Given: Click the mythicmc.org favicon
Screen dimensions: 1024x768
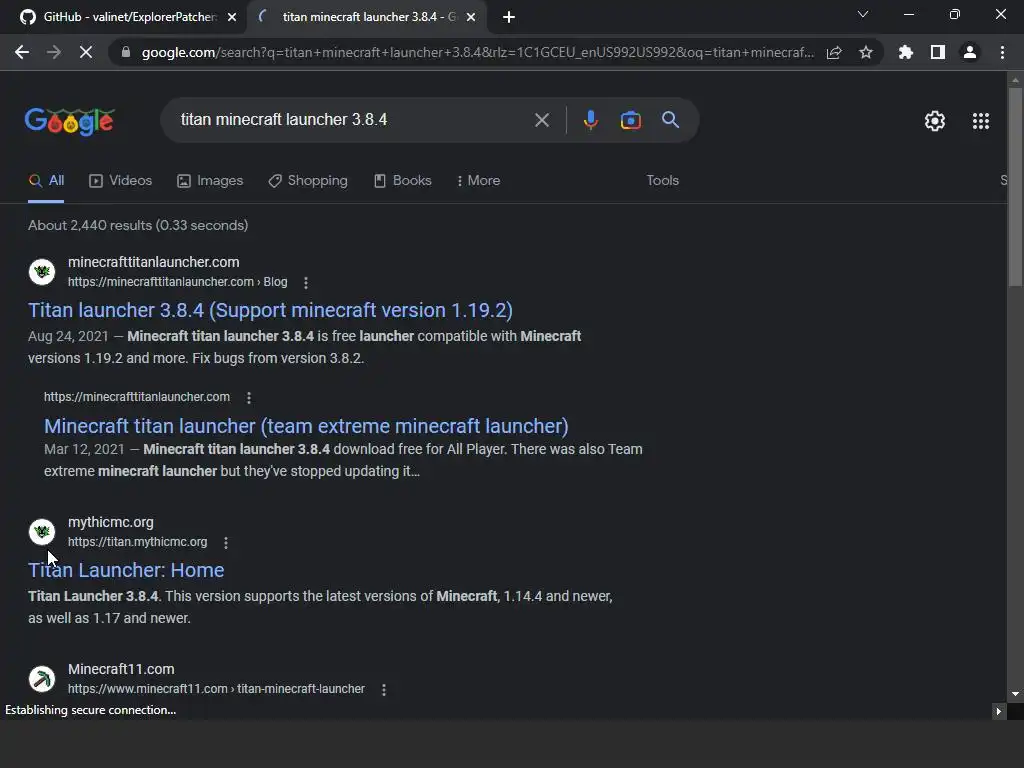Looking at the screenshot, I should (42, 532).
